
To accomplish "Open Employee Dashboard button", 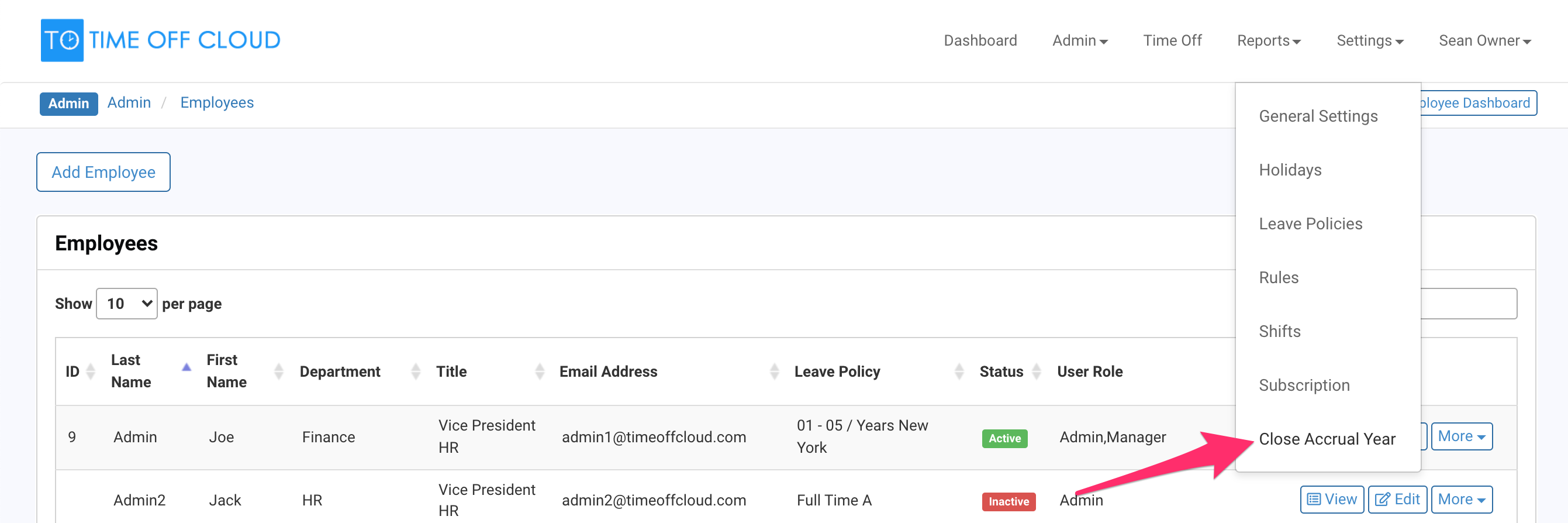I will (1478, 103).
